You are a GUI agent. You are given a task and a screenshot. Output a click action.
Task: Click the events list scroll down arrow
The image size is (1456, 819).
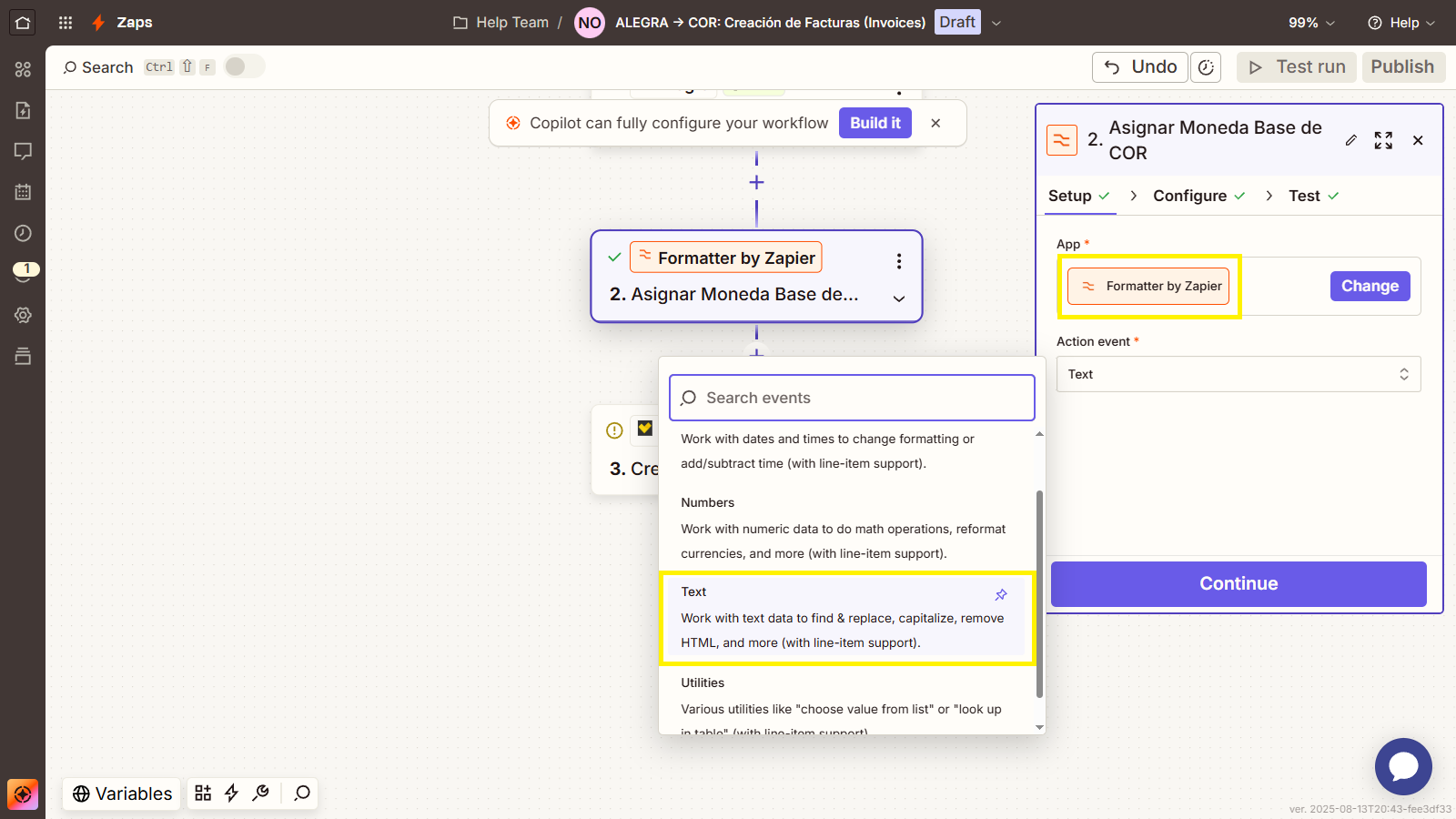[x=1039, y=727]
